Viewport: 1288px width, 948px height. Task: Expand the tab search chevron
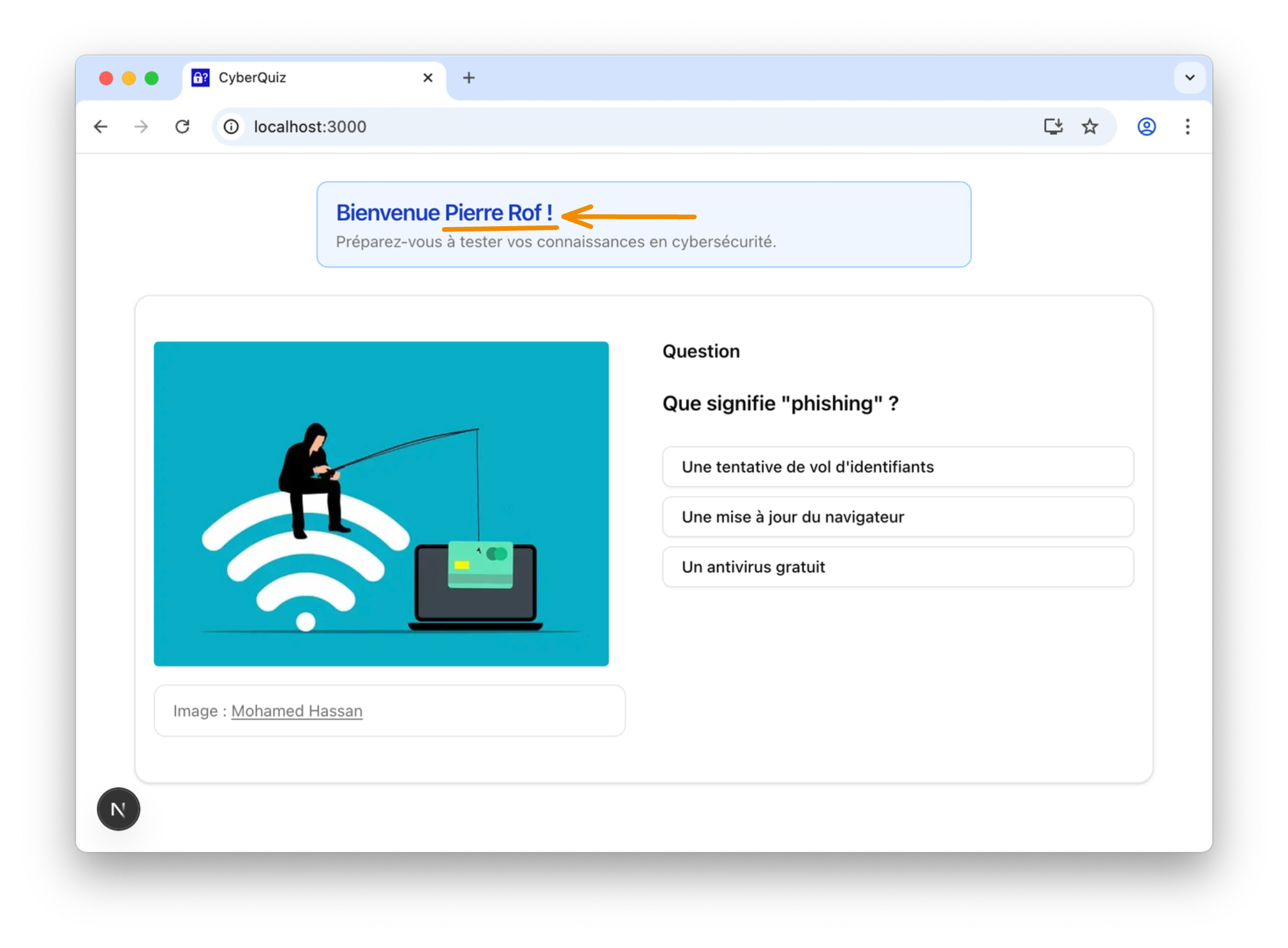click(x=1190, y=78)
